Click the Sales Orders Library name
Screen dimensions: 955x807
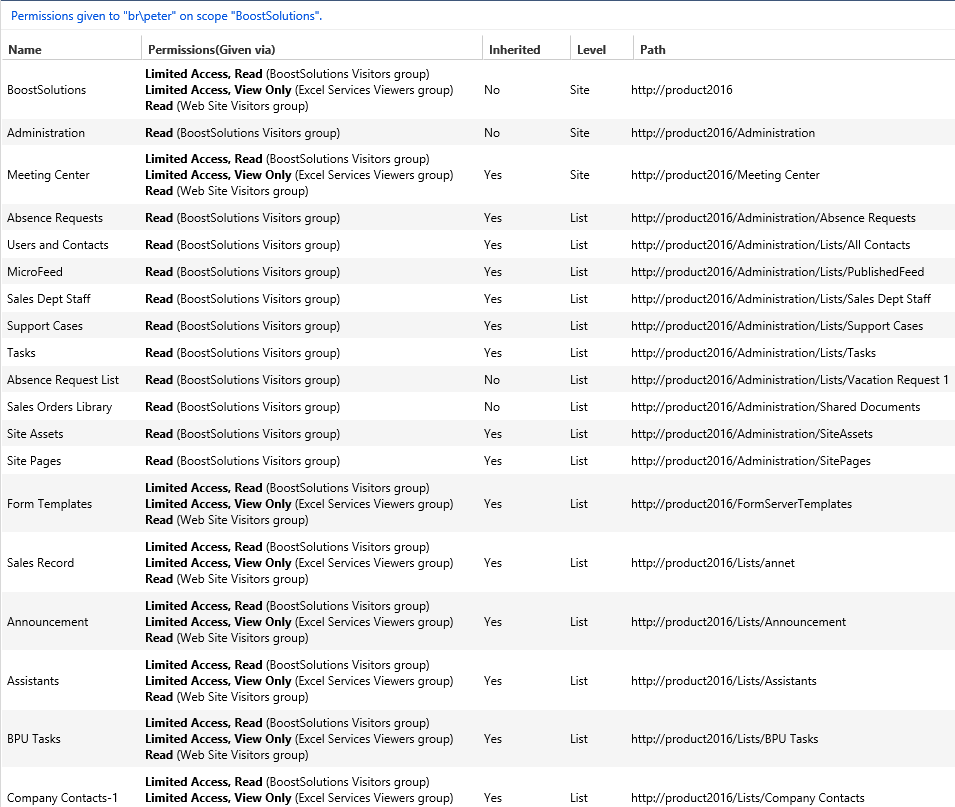pos(60,407)
